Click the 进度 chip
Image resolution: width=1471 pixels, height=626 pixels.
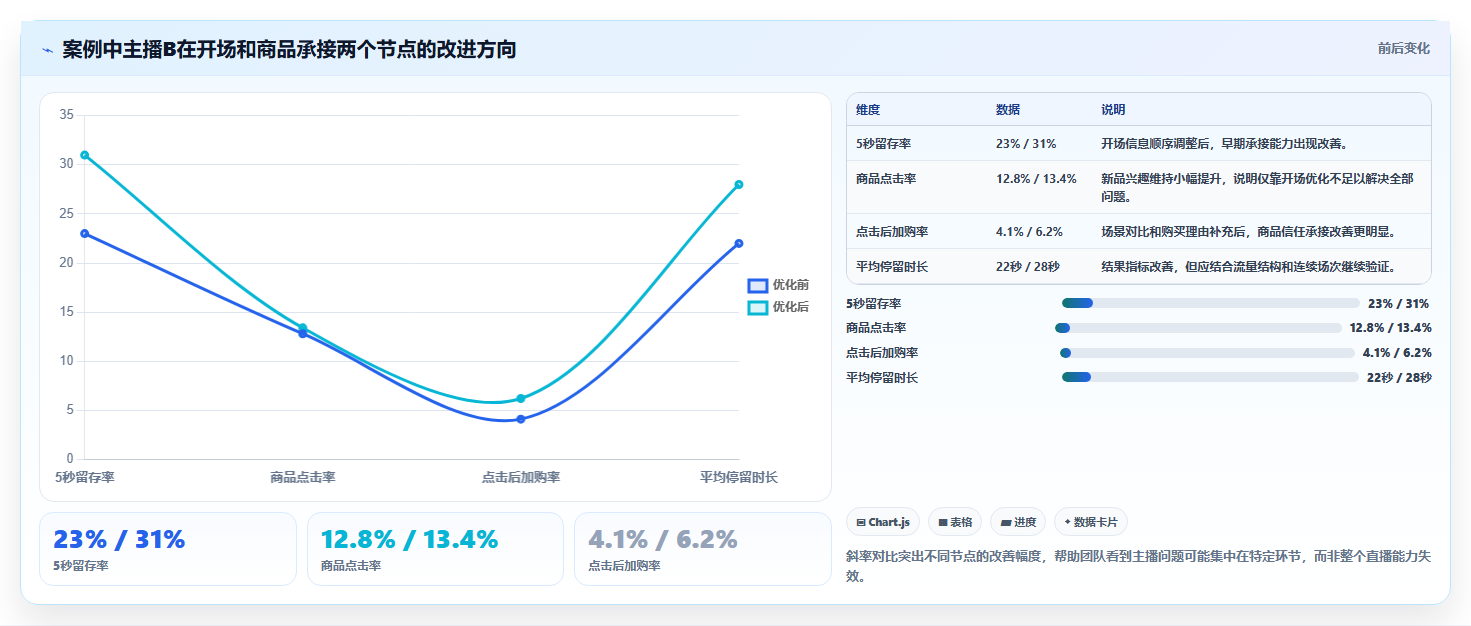[1018, 522]
